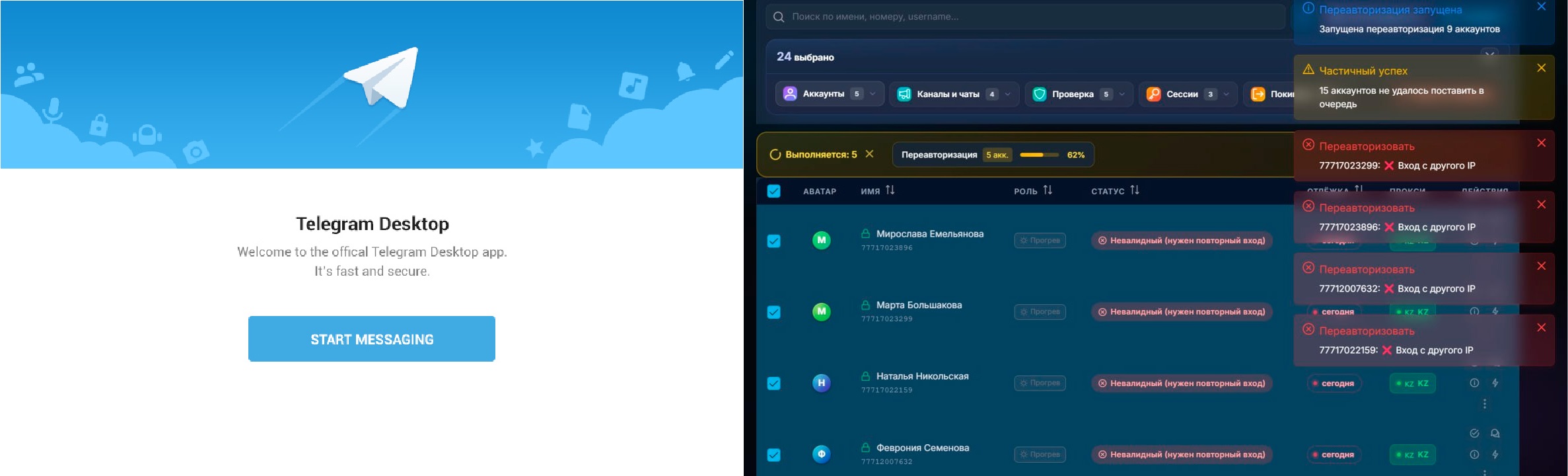Click START MESSAGING in Telegram Desktop
Image resolution: width=1568 pixels, height=476 pixels.
click(372, 339)
